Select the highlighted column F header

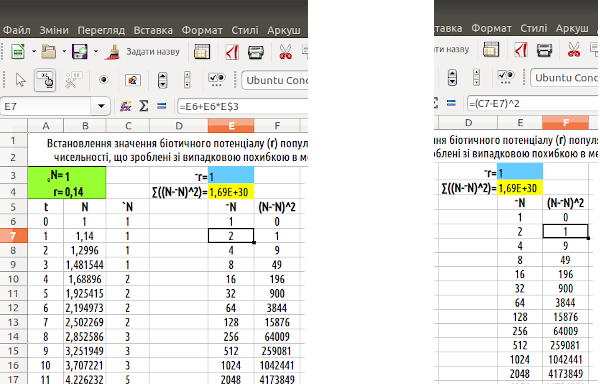pyautogui.click(x=565, y=122)
